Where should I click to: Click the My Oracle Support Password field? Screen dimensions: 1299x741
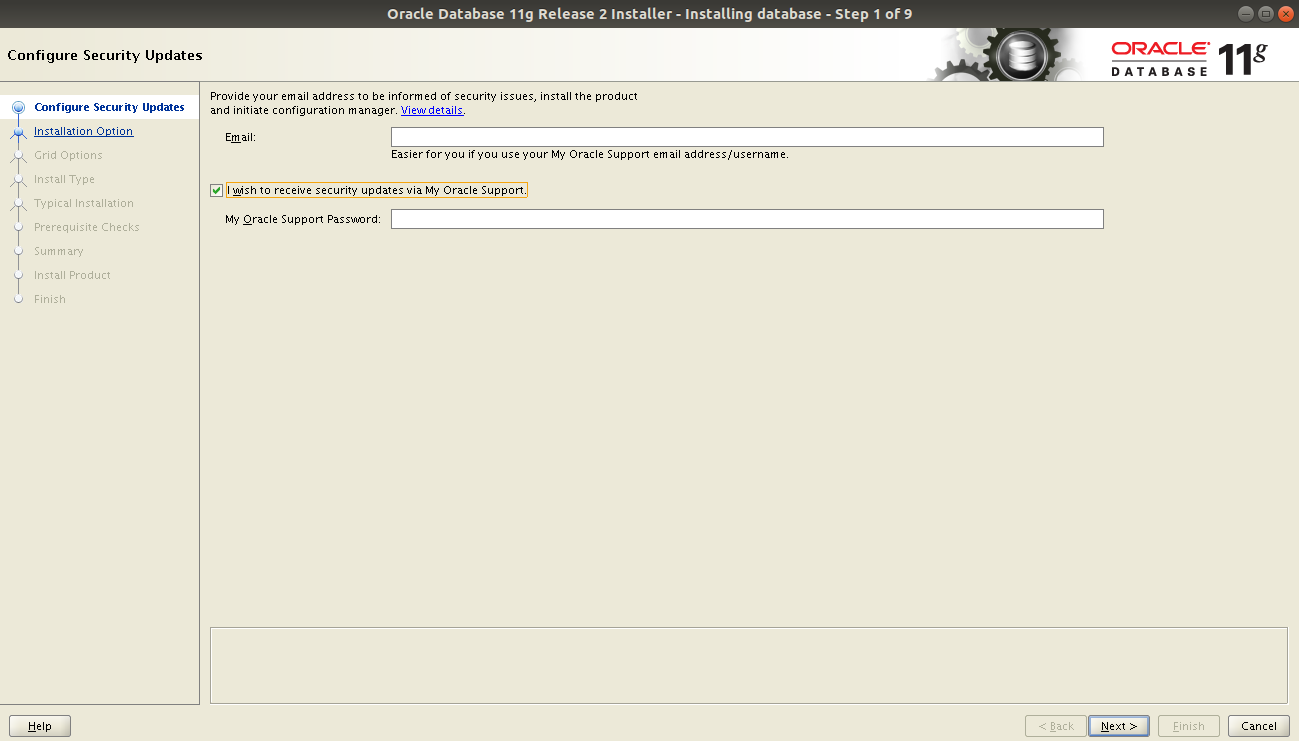(746, 218)
